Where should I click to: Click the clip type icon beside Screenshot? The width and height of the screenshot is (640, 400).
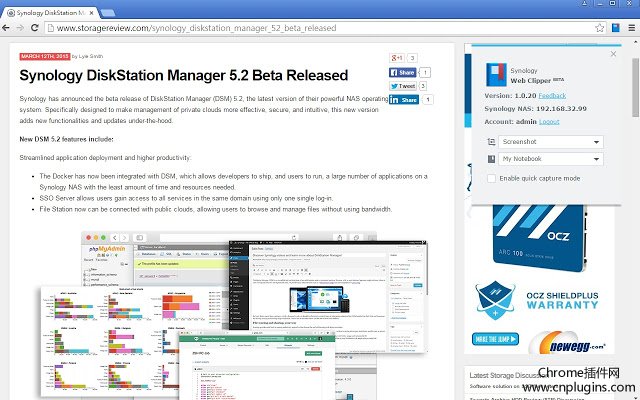491,142
